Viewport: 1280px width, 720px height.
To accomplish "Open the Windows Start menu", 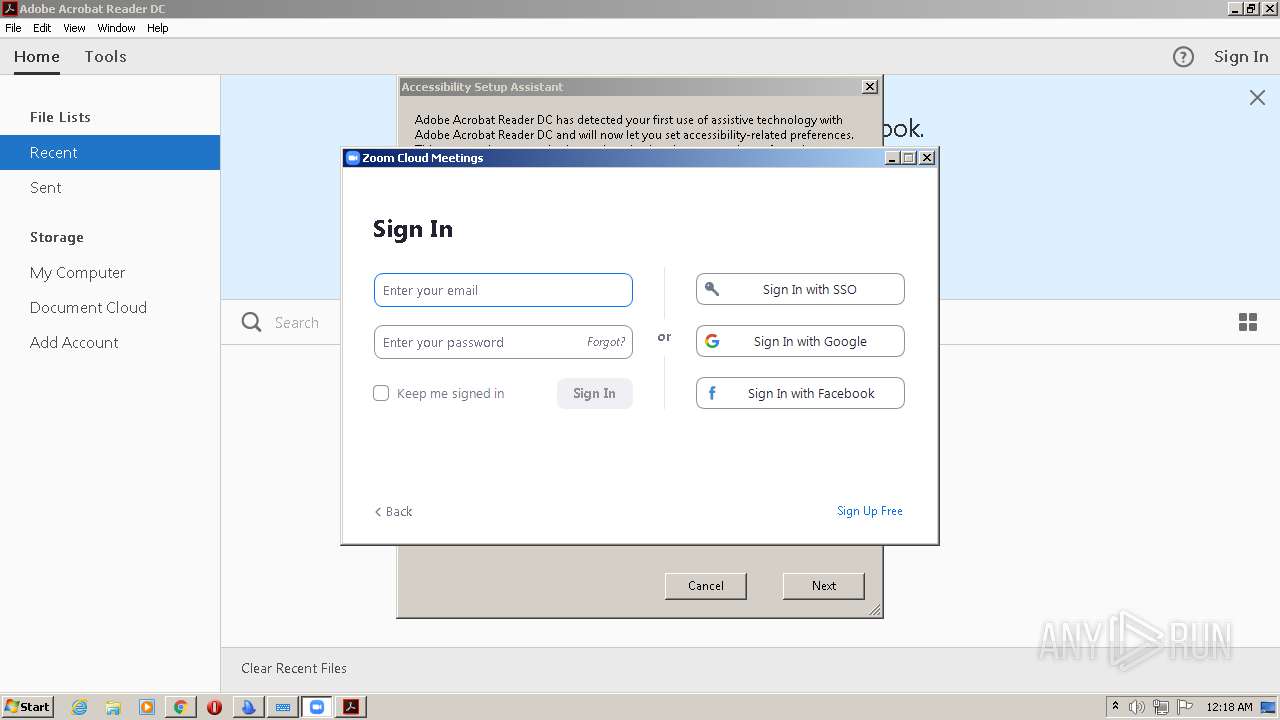I will [27, 707].
